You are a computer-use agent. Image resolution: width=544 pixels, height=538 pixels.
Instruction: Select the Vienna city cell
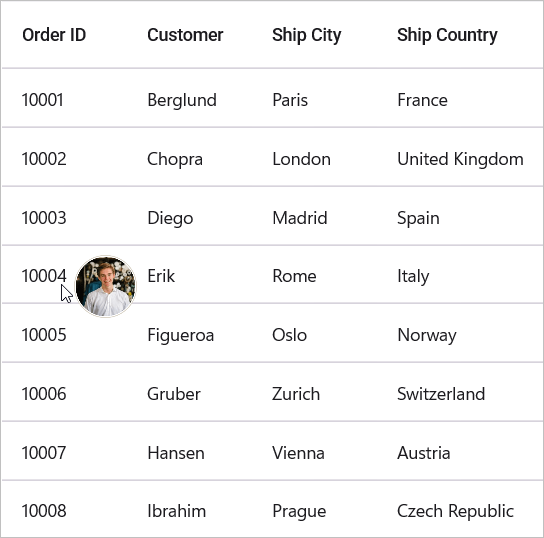pyautogui.click(x=298, y=453)
